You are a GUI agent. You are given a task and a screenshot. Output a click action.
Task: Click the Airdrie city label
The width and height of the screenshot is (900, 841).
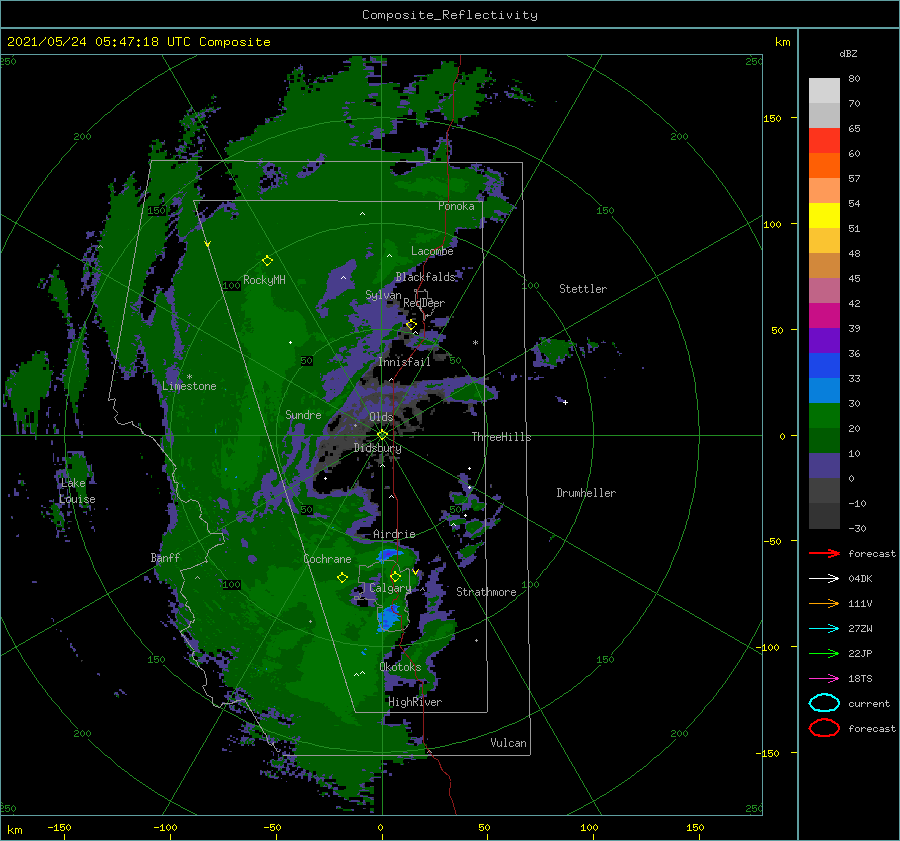click(x=394, y=534)
